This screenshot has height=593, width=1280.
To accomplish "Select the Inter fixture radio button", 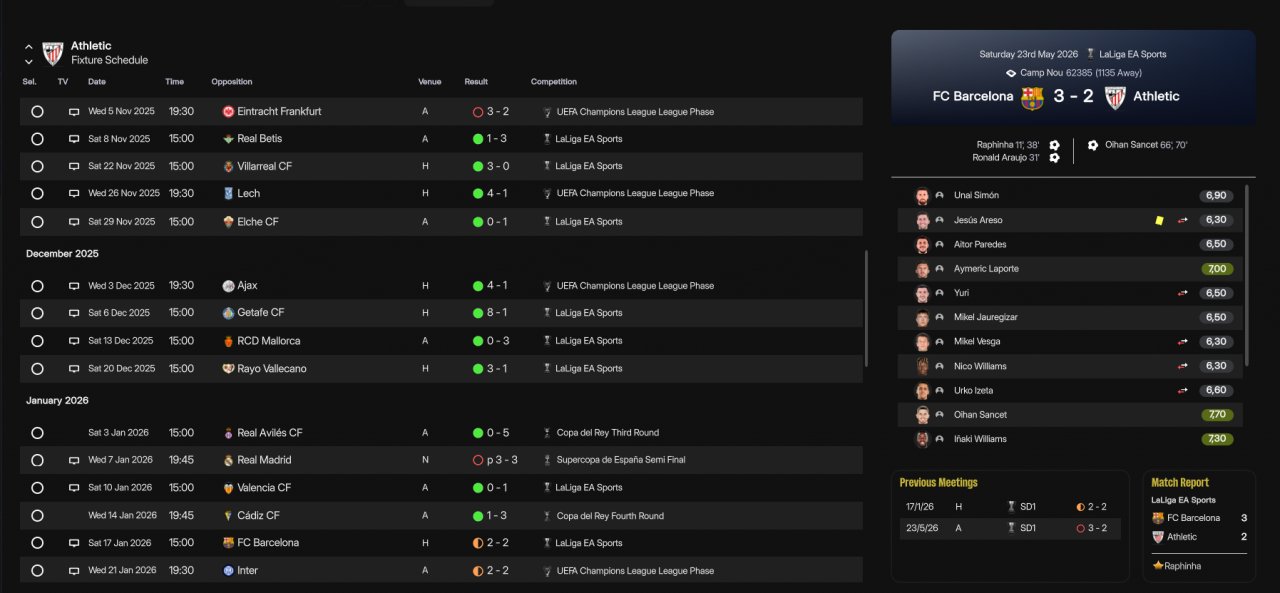I will tap(37, 570).
